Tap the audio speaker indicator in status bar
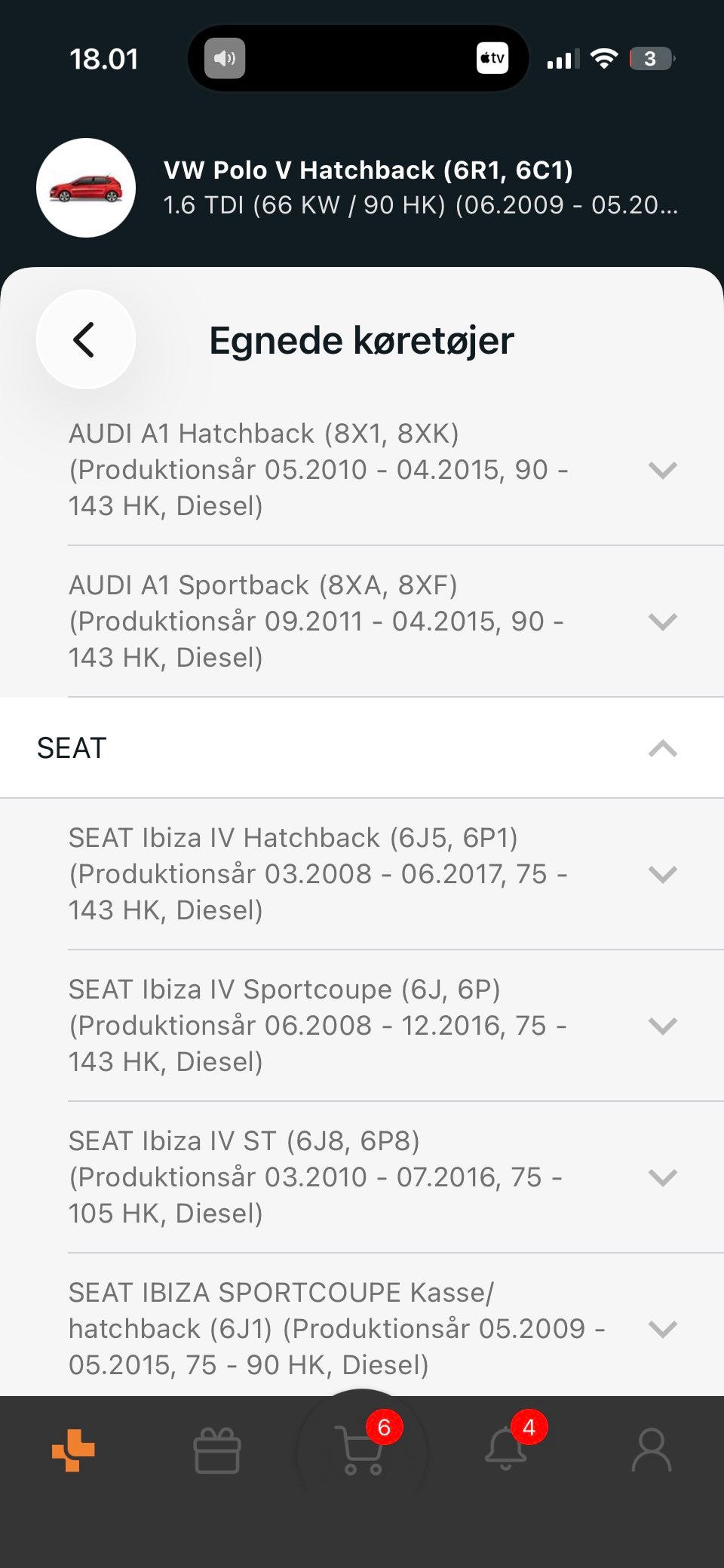724x1568 pixels. [225, 58]
